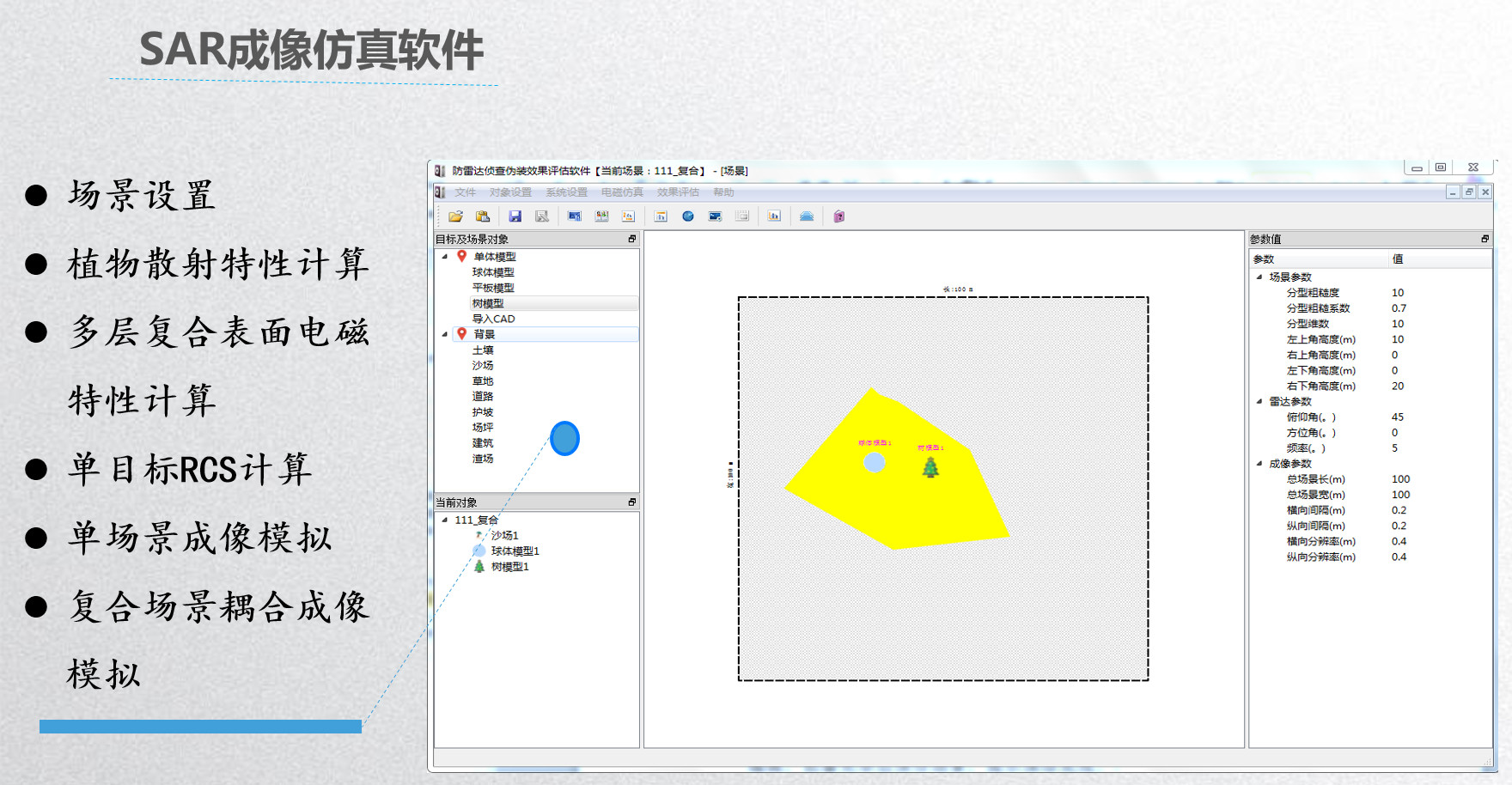Click the 分型粗糙系数 value 0.7
The width and height of the screenshot is (1512, 785).
(x=1399, y=308)
